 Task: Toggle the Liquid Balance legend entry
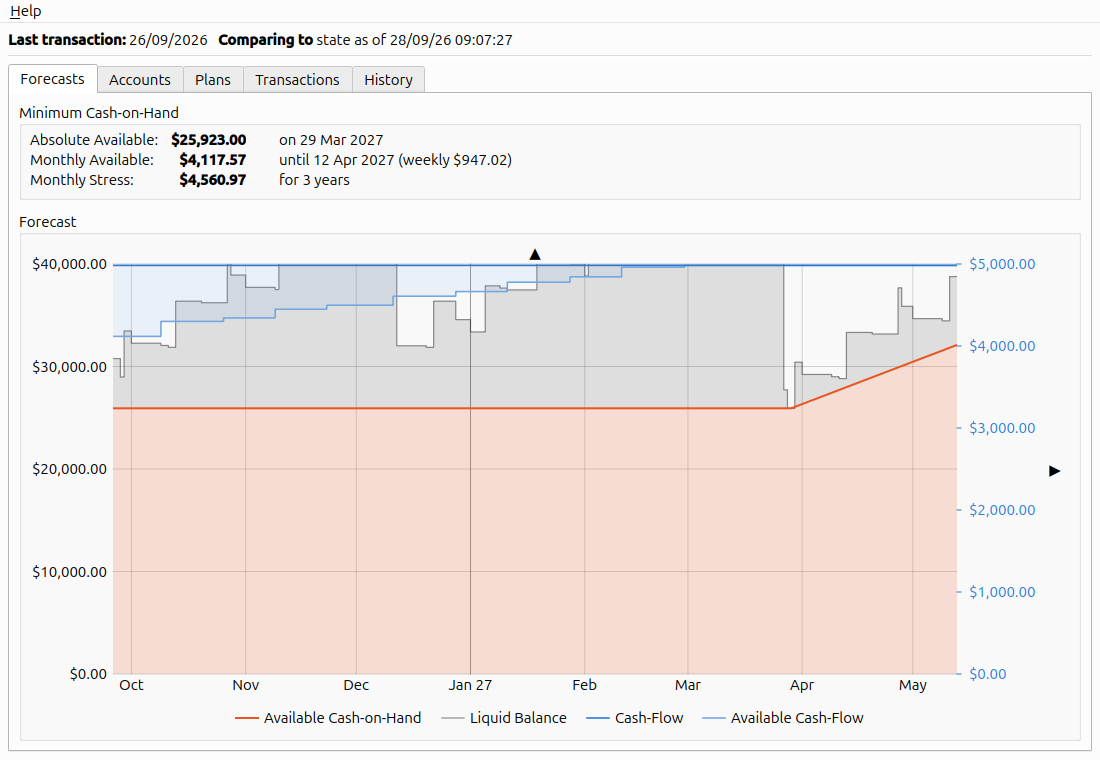coord(504,718)
